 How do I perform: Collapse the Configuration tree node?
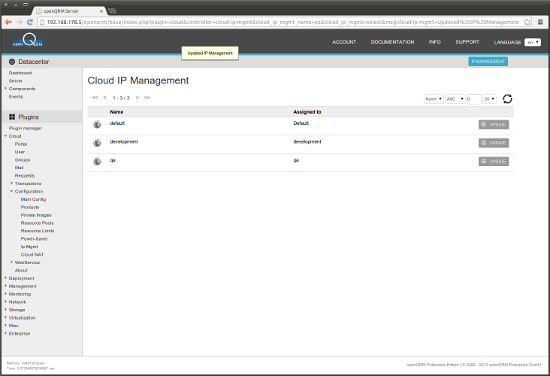12,191
